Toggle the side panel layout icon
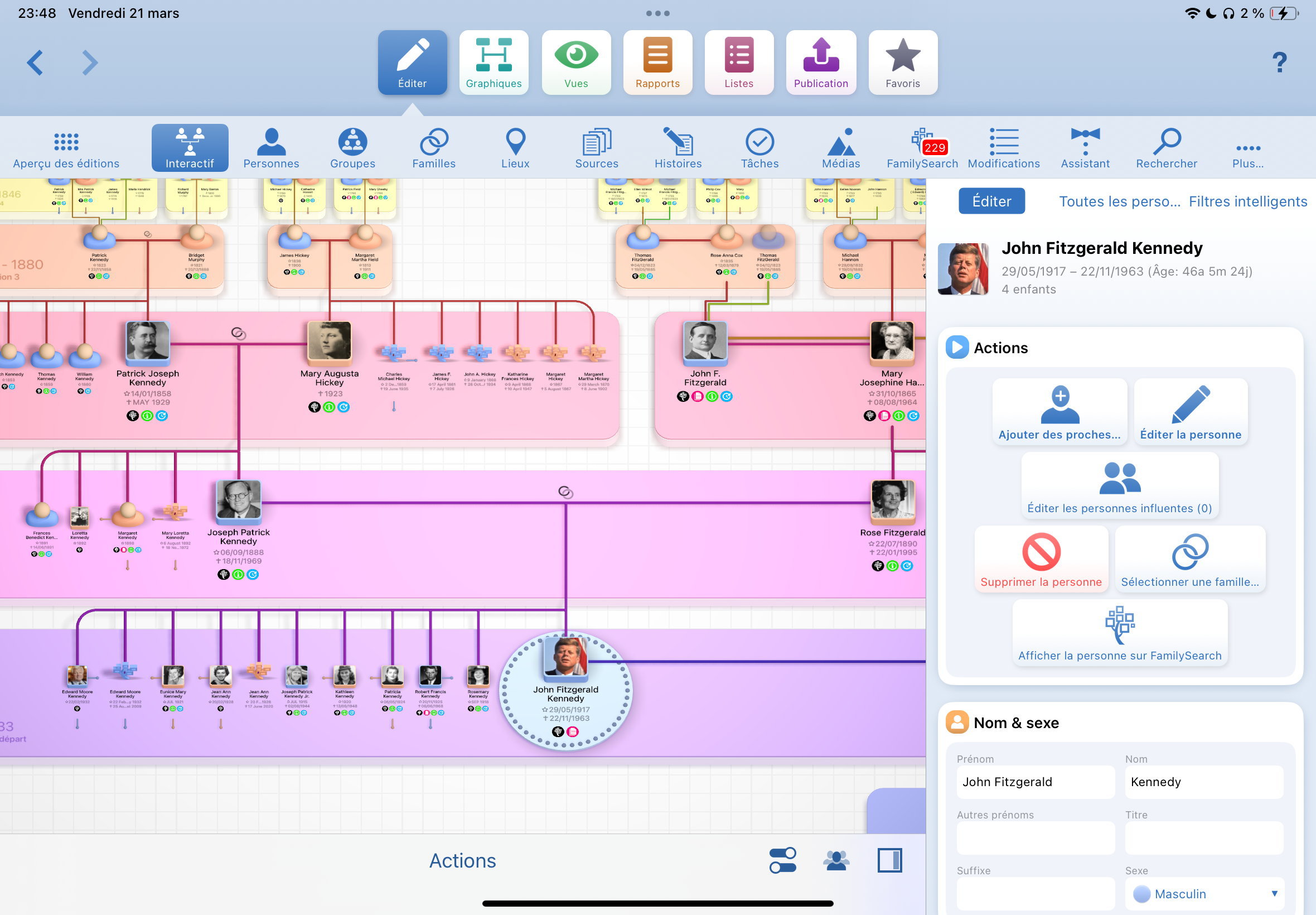 point(890,860)
